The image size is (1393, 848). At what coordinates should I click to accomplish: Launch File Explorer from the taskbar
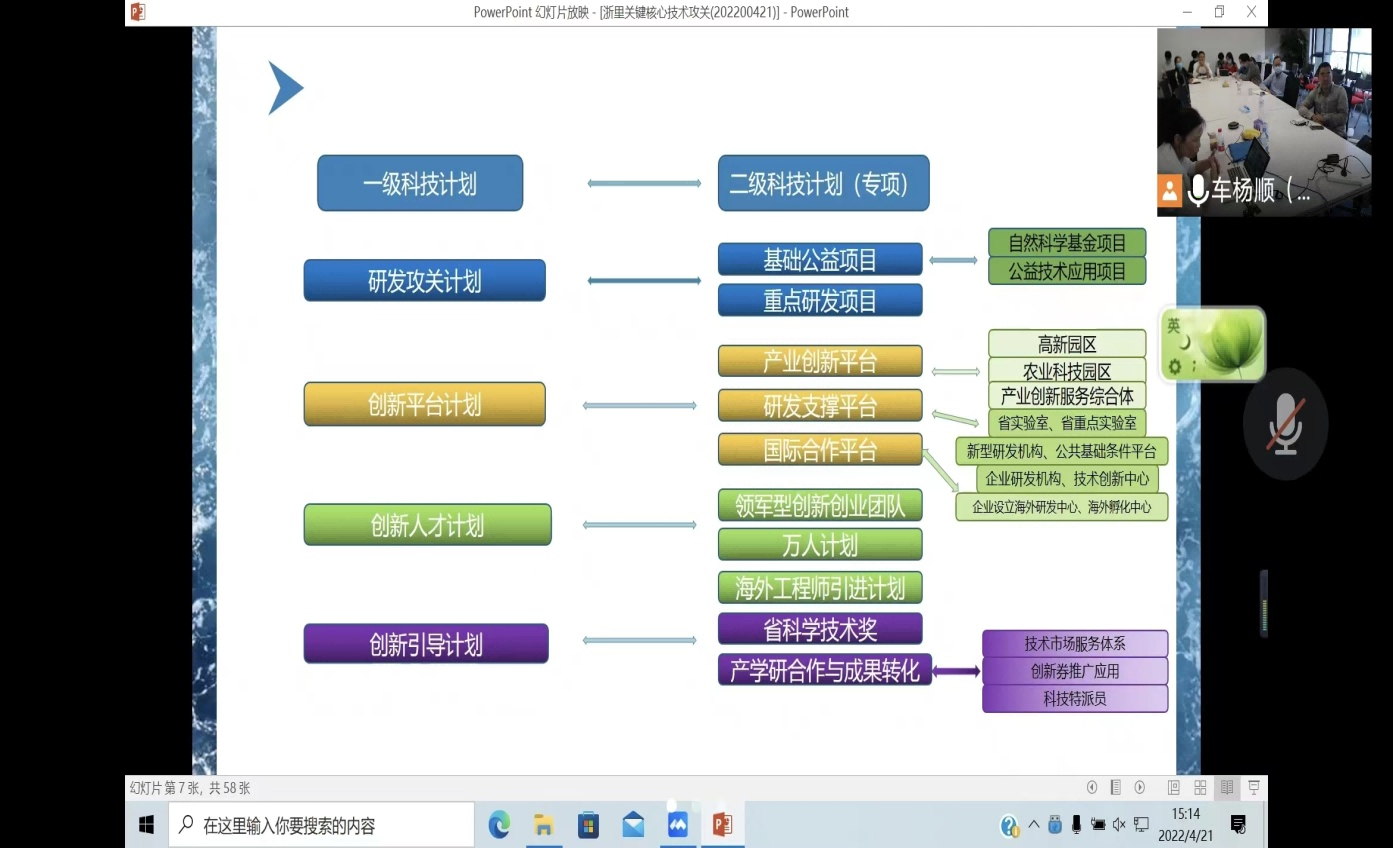(x=543, y=825)
